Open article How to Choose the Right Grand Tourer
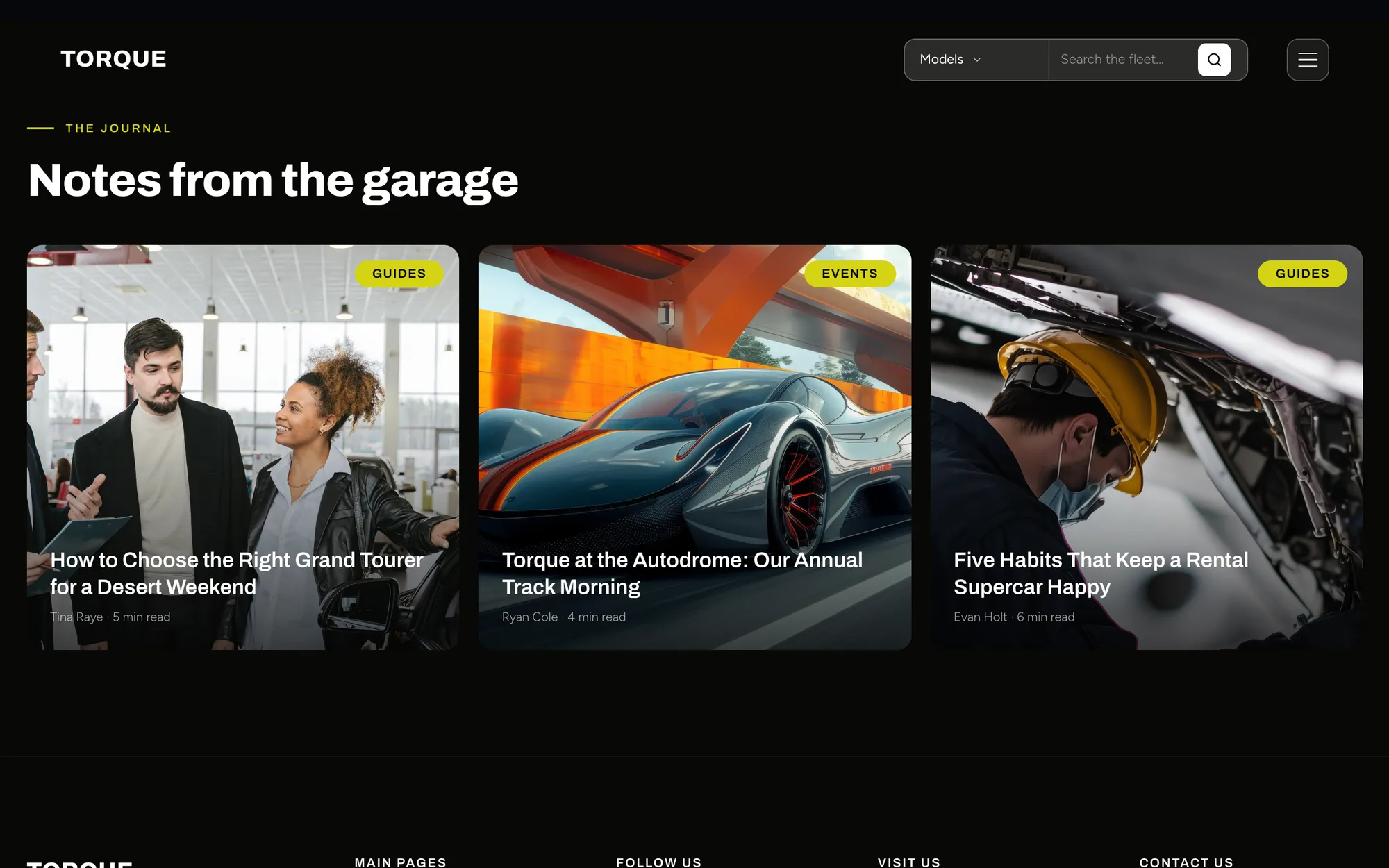Image resolution: width=1389 pixels, height=868 pixels. click(x=237, y=574)
